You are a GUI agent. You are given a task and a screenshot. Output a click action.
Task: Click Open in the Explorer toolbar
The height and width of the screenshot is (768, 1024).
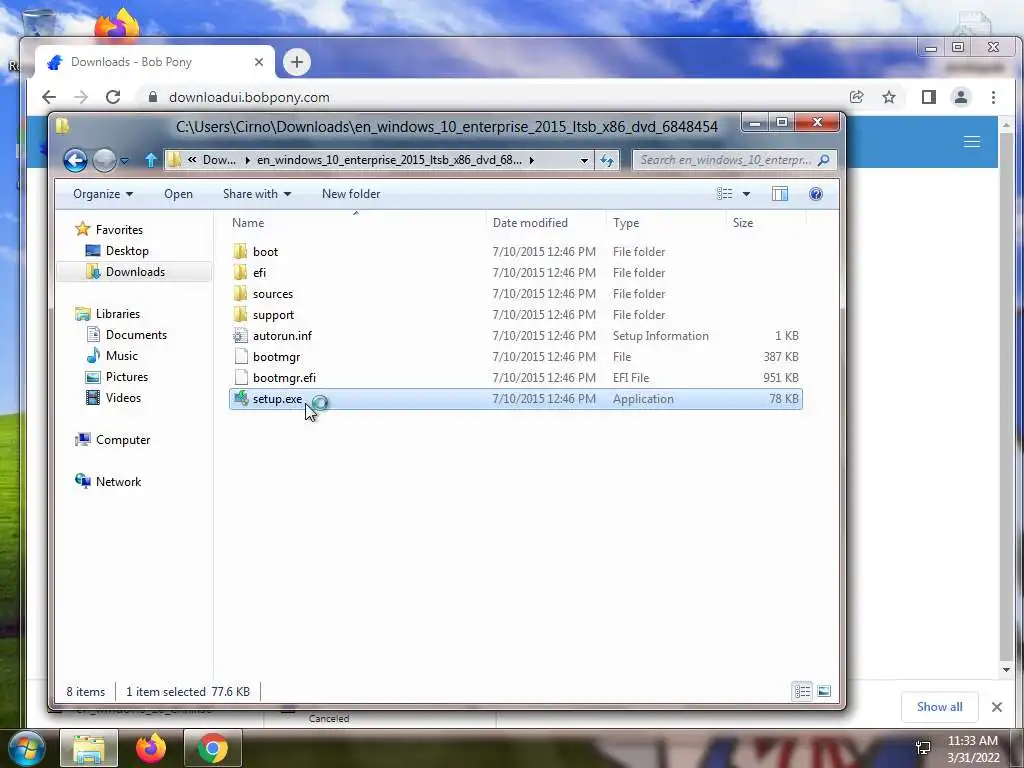(x=178, y=194)
